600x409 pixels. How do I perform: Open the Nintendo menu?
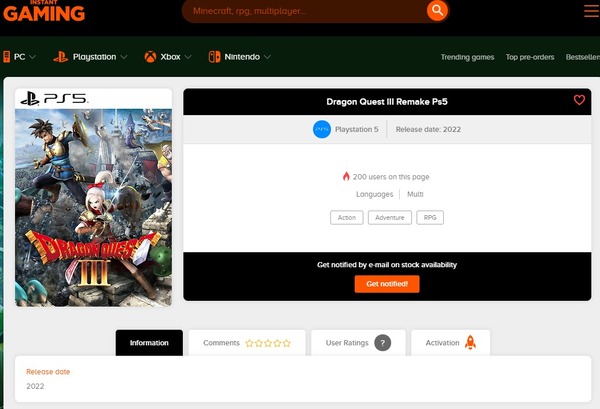pos(240,57)
